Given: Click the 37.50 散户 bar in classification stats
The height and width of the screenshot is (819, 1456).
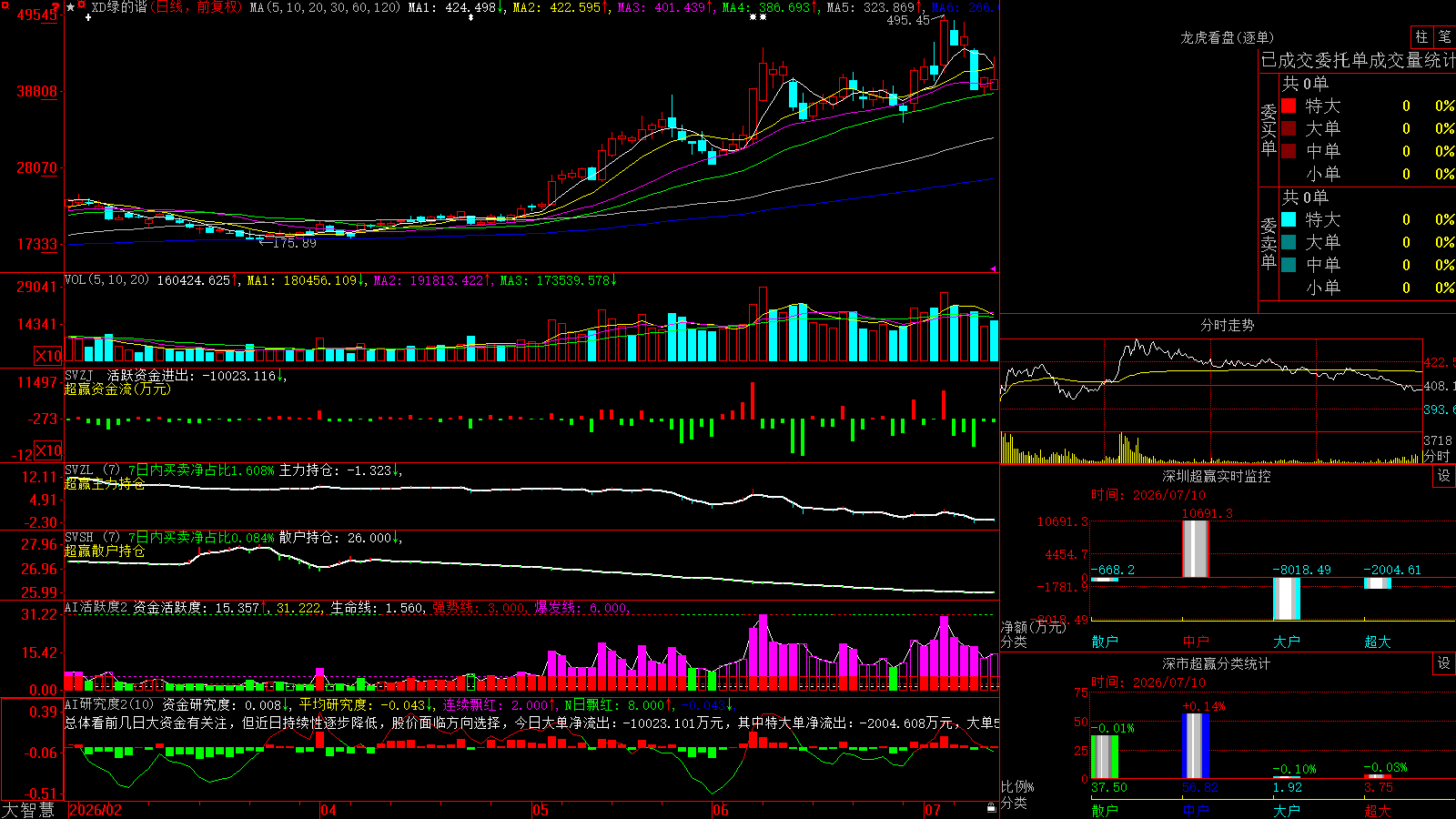Looking at the screenshot, I should click(x=1105, y=756).
